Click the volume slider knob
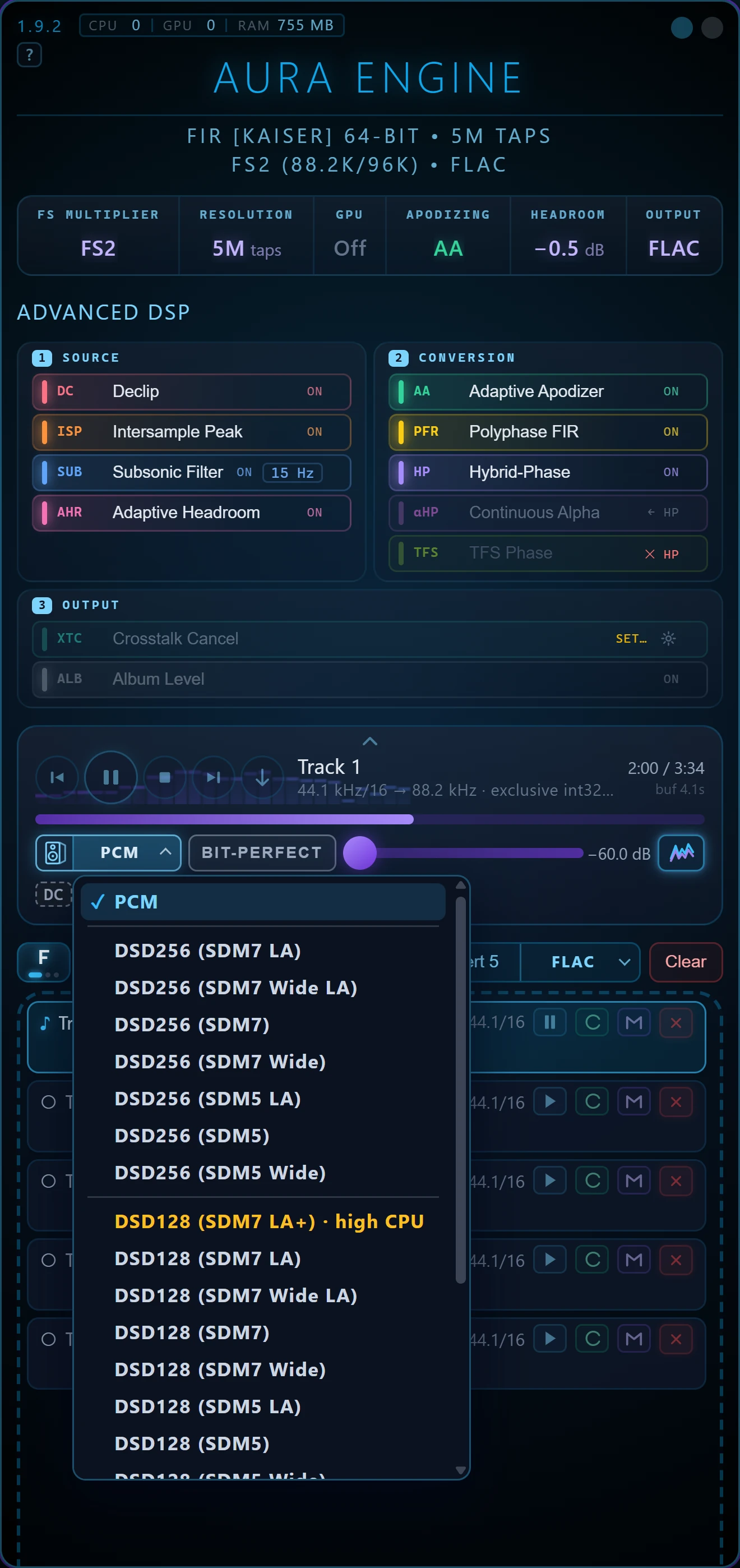The height and width of the screenshot is (1568, 740). (x=360, y=853)
